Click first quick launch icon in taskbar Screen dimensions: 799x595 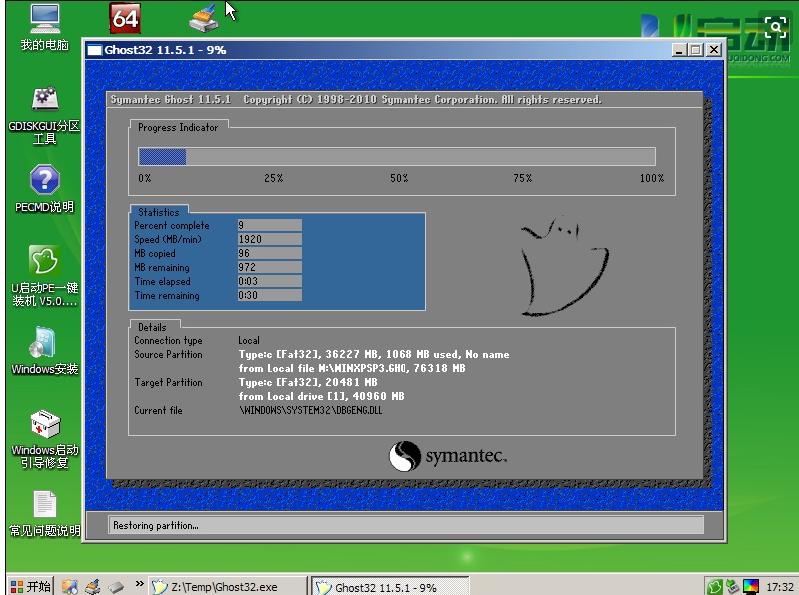tap(70, 586)
